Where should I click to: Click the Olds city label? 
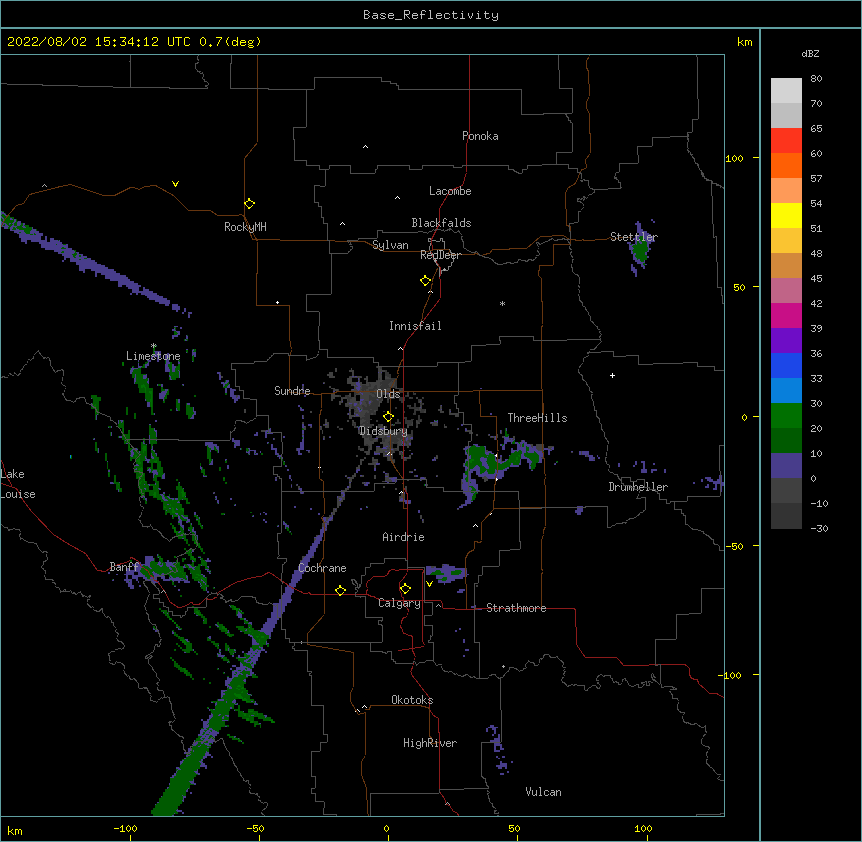[x=388, y=394]
